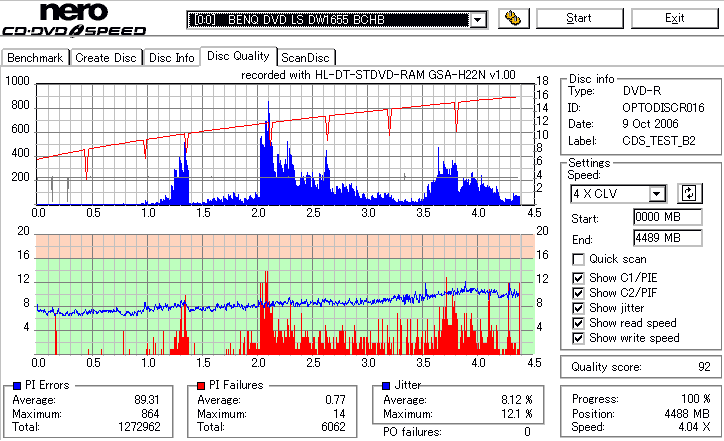Screen dimensions: 724x441
Task: Enable the Quick scan checkbox
Action: (578, 259)
